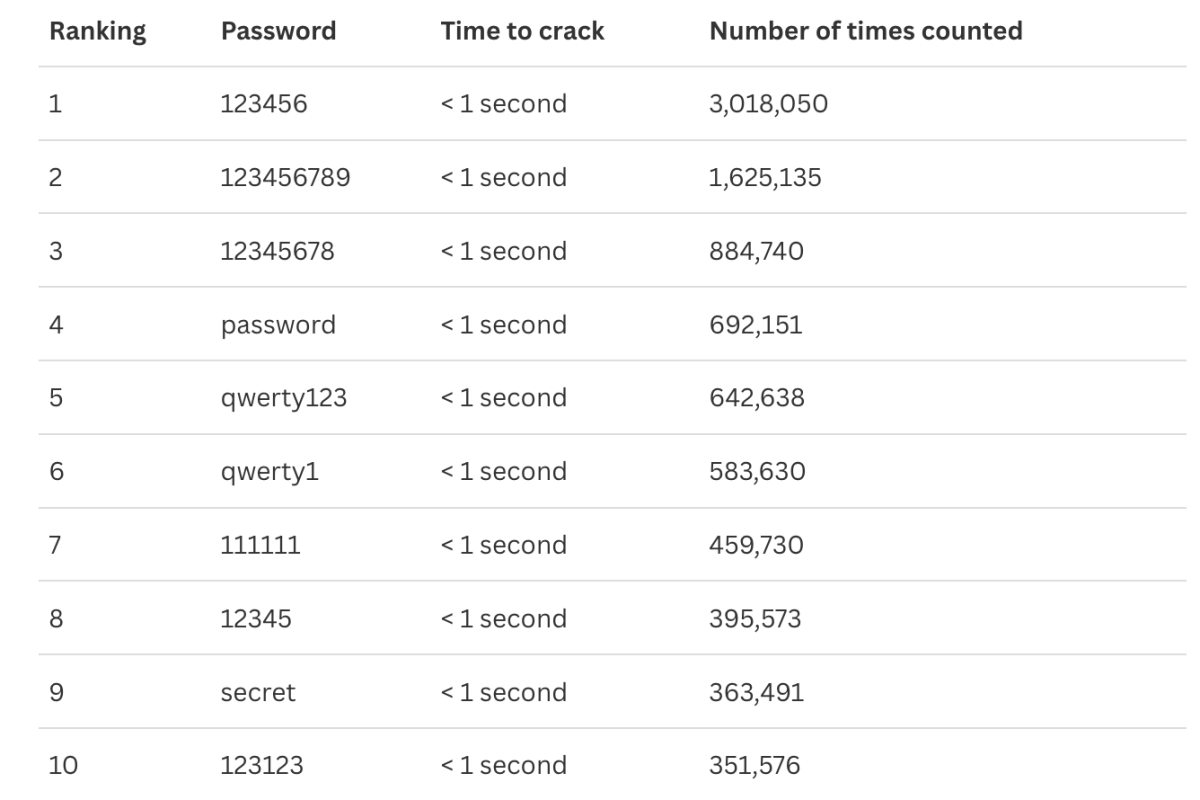The image size is (1200, 800).
Task: Click the count value 692,151
Action: [755, 325]
